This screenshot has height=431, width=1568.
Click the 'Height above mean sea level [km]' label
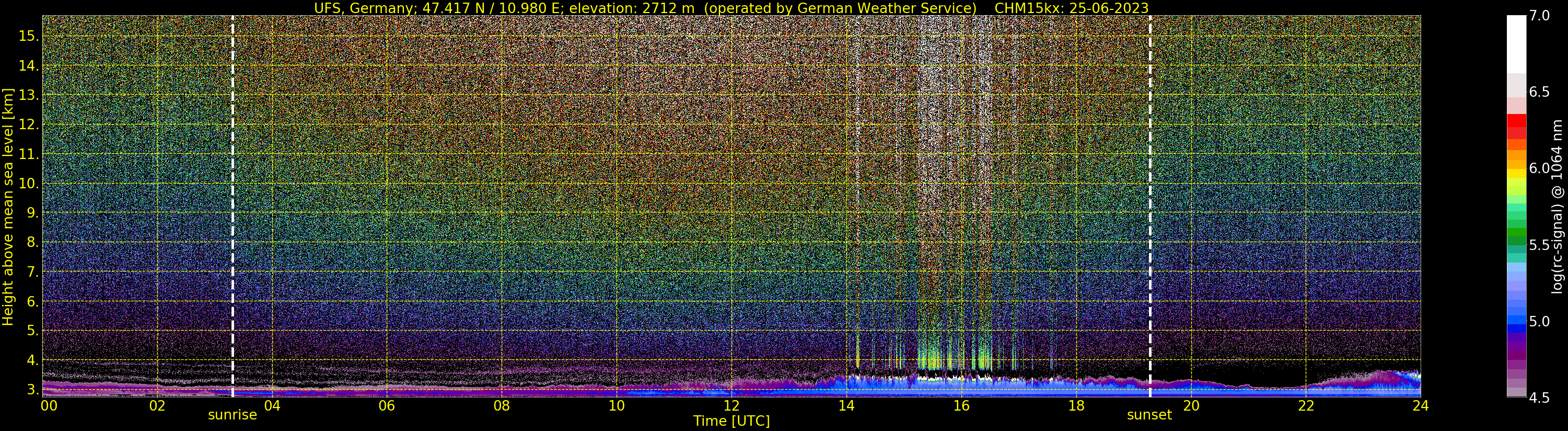[x=8, y=207]
